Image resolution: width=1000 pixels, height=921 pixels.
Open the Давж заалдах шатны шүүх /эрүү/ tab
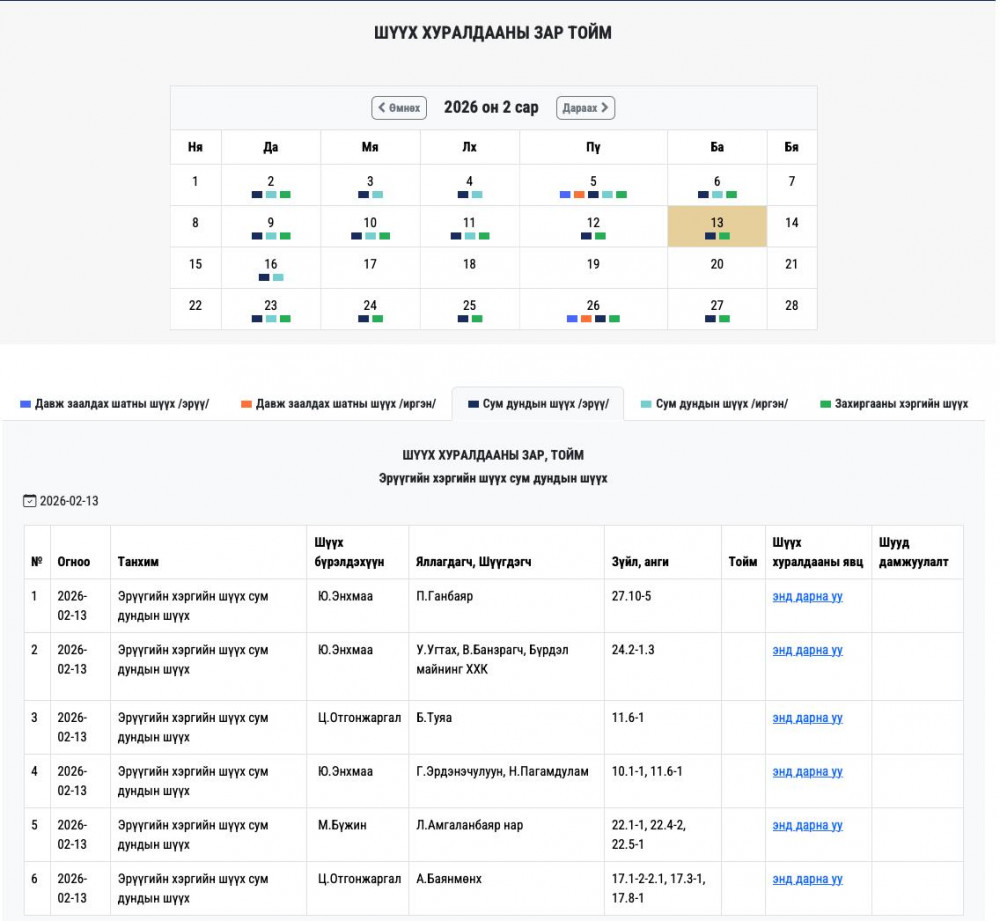115,404
